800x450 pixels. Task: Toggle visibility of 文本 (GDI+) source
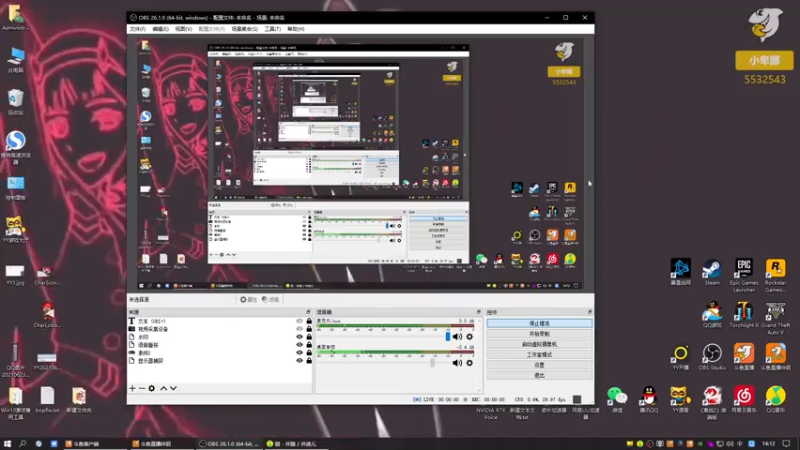(x=299, y=321)
